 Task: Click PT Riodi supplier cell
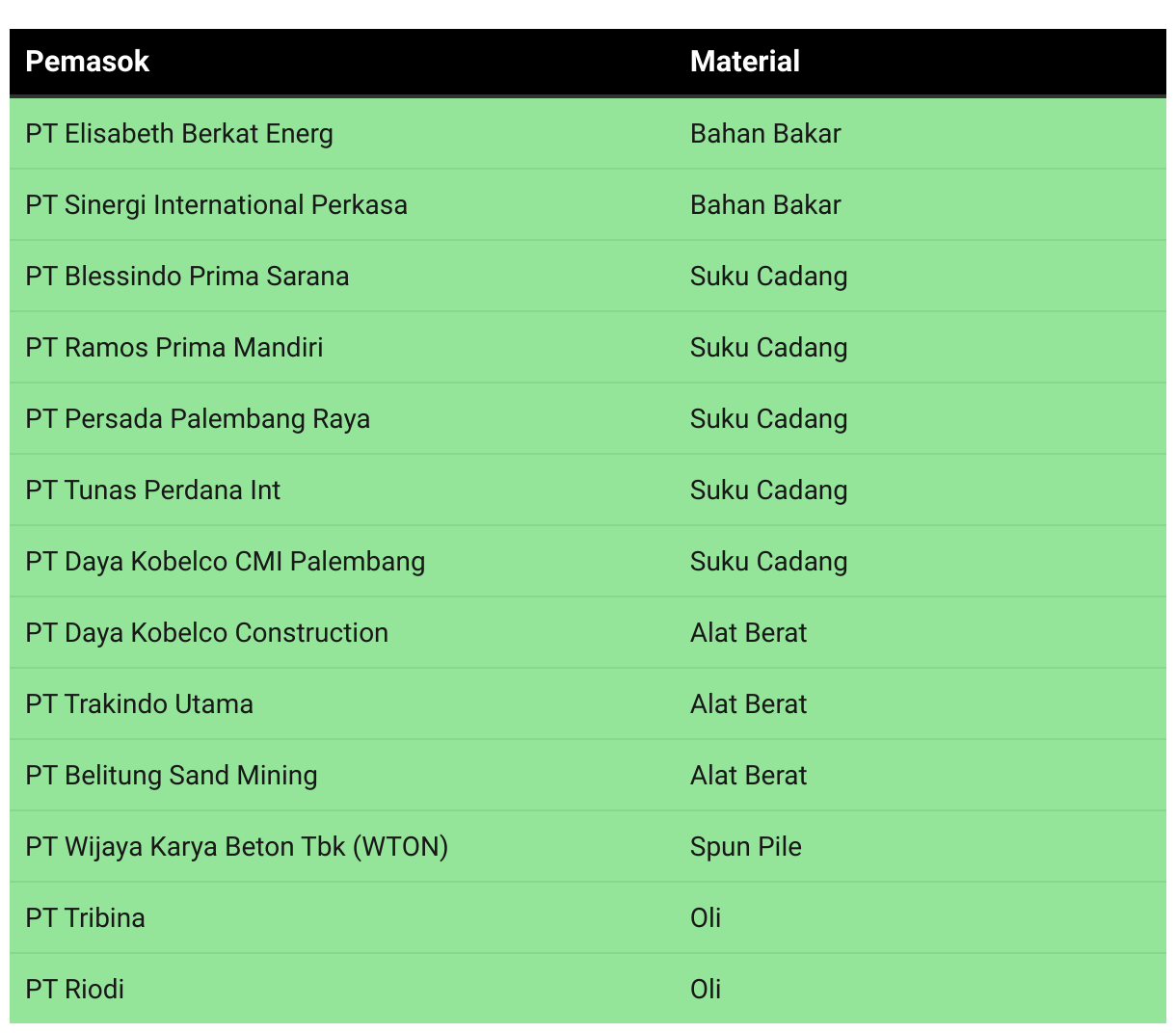(75, 989)
